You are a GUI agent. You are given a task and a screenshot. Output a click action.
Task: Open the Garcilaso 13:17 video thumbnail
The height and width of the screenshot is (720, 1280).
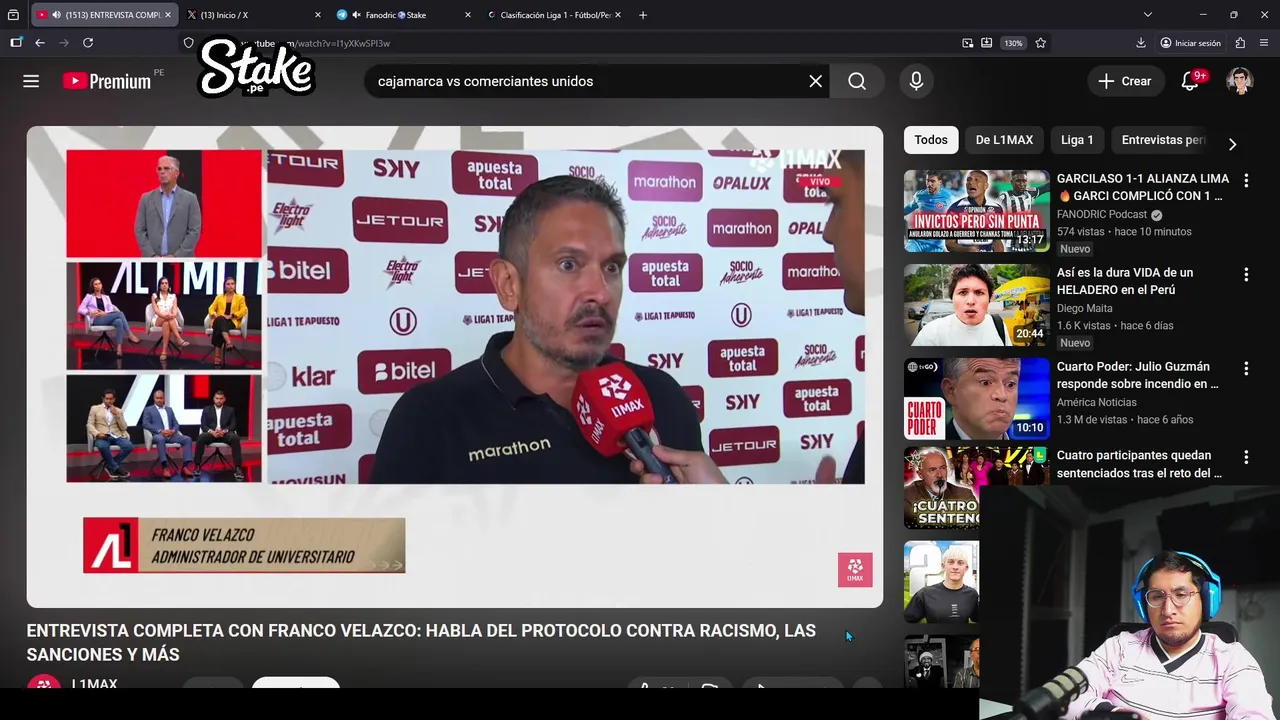pos(977,211)
